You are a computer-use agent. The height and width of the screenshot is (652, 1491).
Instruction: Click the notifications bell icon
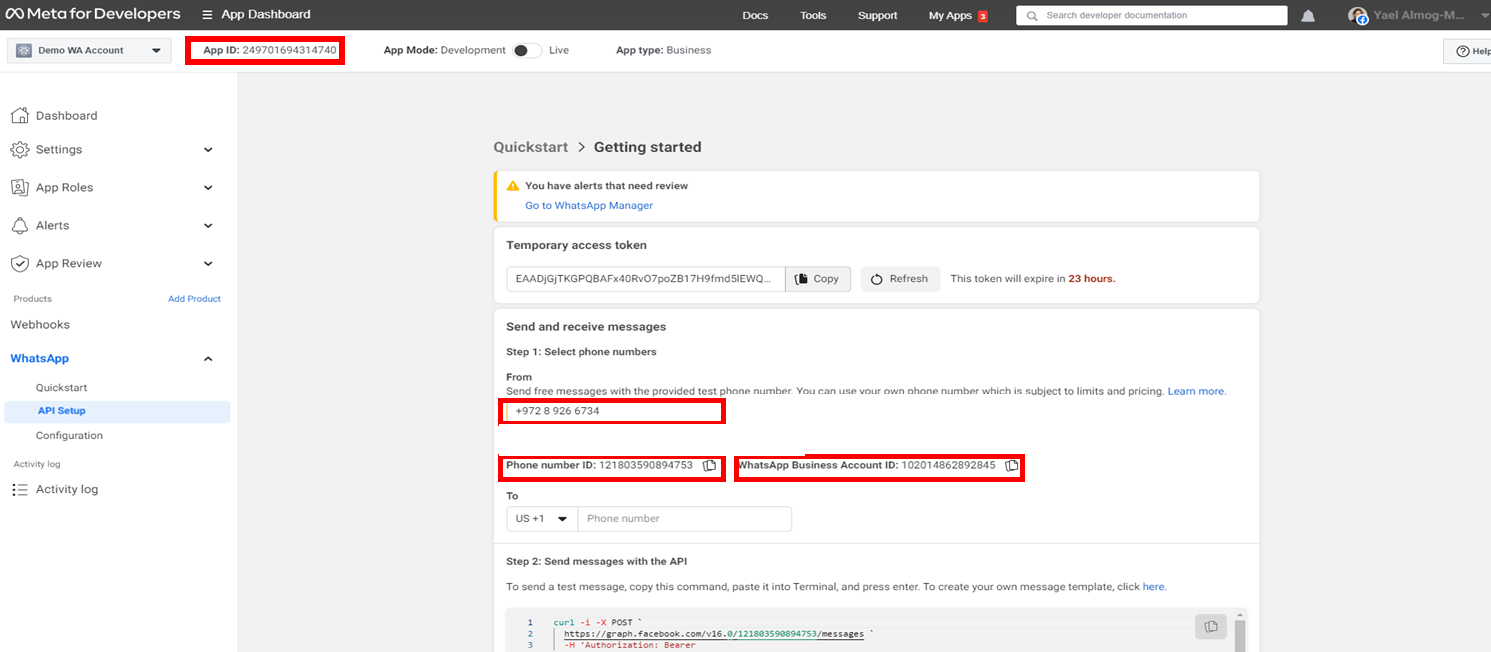[1308, 16]
